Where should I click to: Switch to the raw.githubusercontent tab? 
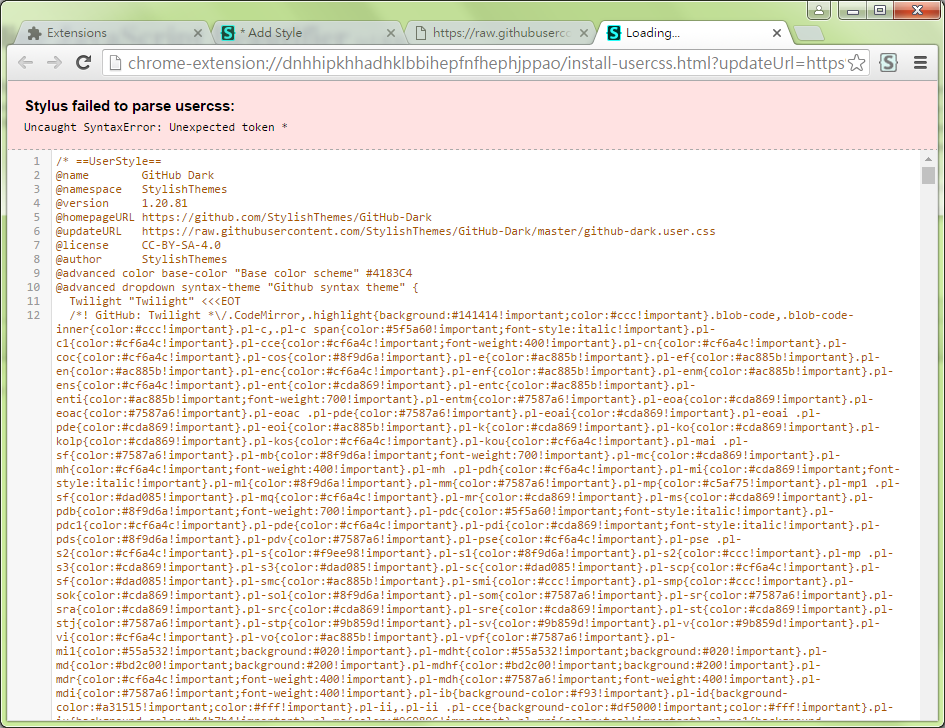tap(501, 33)
